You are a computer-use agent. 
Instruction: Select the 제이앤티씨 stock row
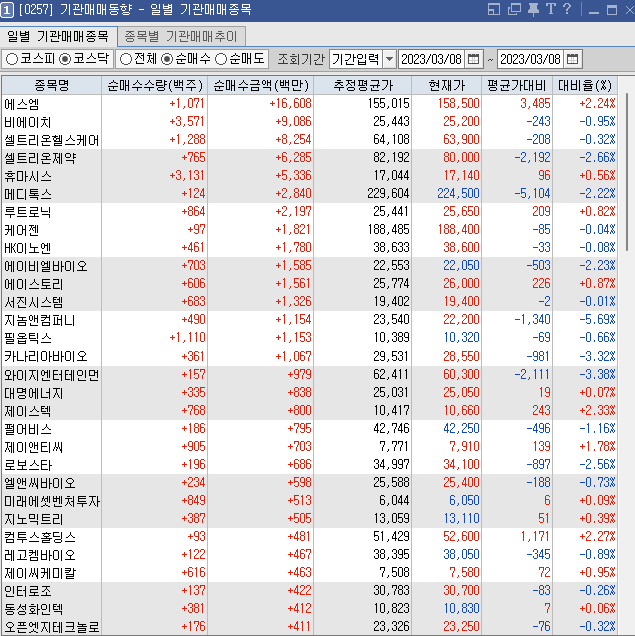click(310, 447)
